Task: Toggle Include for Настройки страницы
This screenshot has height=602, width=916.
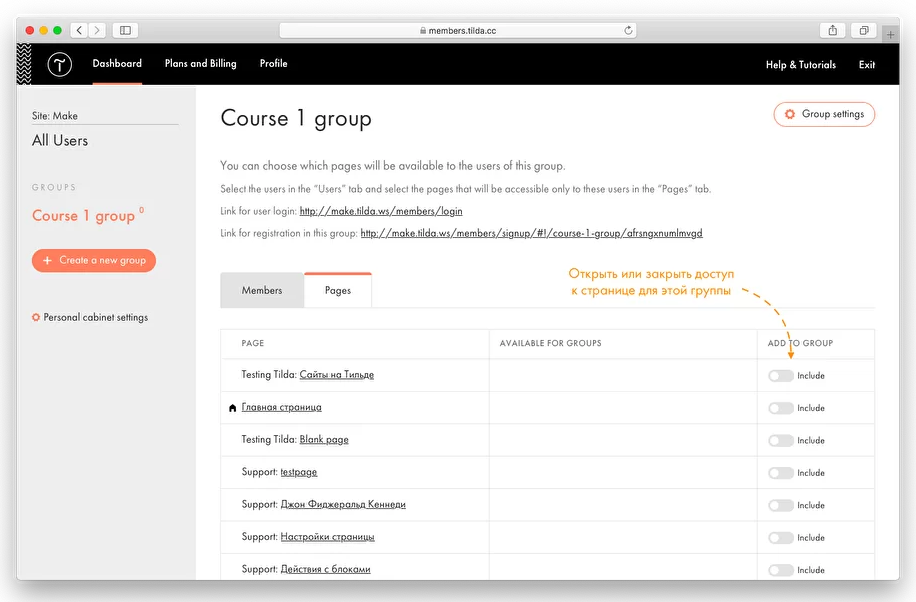Action: point(781,538)
